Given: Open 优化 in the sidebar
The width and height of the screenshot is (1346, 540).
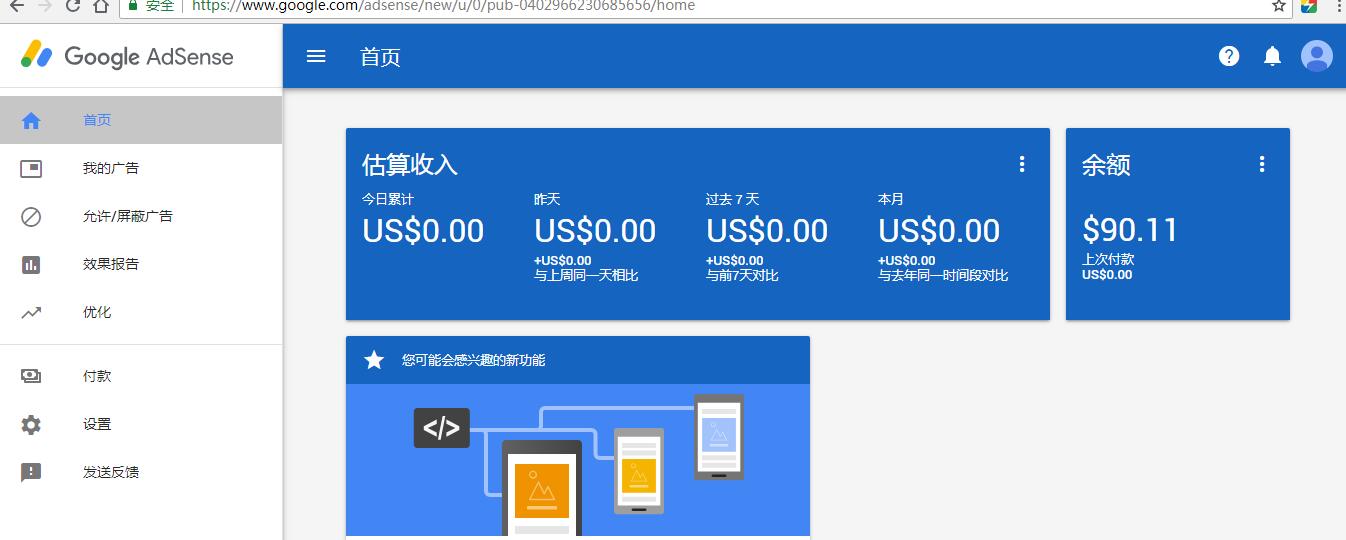Looking at the screenshot, I should [141, 312].
